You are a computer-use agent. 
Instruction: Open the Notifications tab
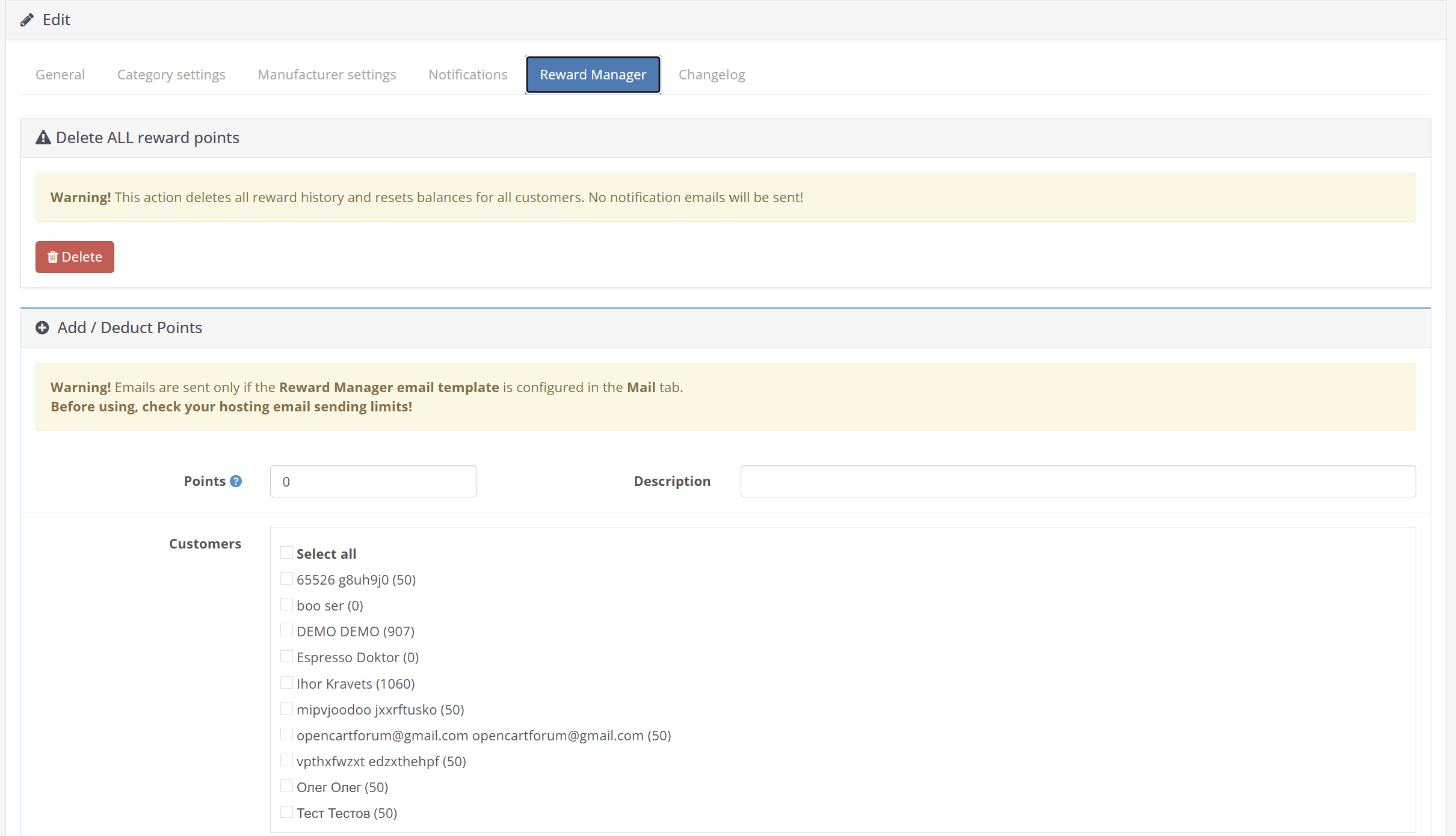(468, 75)
